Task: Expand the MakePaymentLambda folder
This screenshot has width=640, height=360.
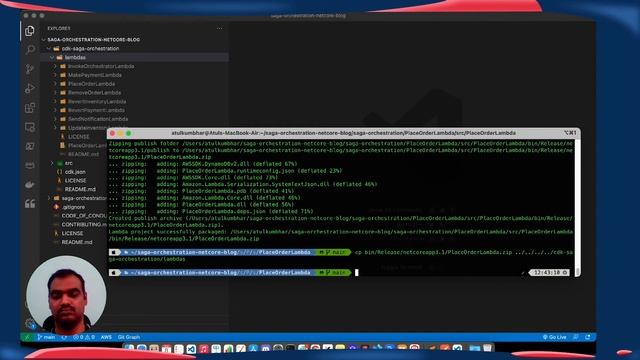Action: click(56, 75)
